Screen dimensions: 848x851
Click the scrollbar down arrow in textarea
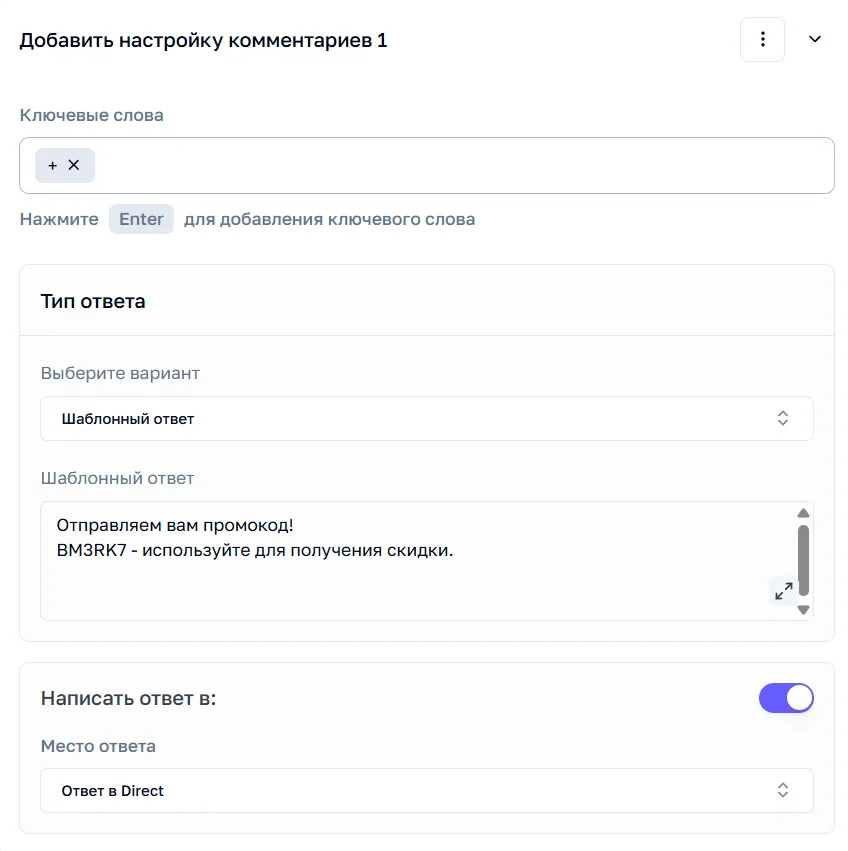pyautogui.click(x=803, y=610)
